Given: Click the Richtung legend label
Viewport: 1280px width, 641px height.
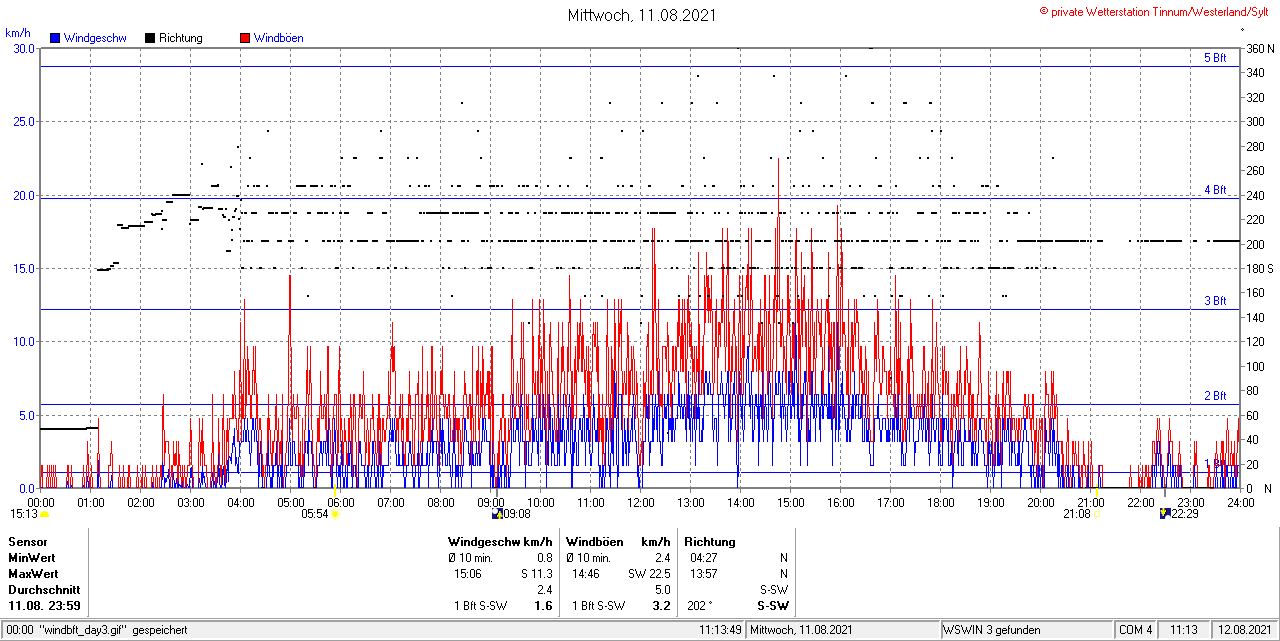Looking at the screenshot, I should pyautogui.click(x=181, y=38).
